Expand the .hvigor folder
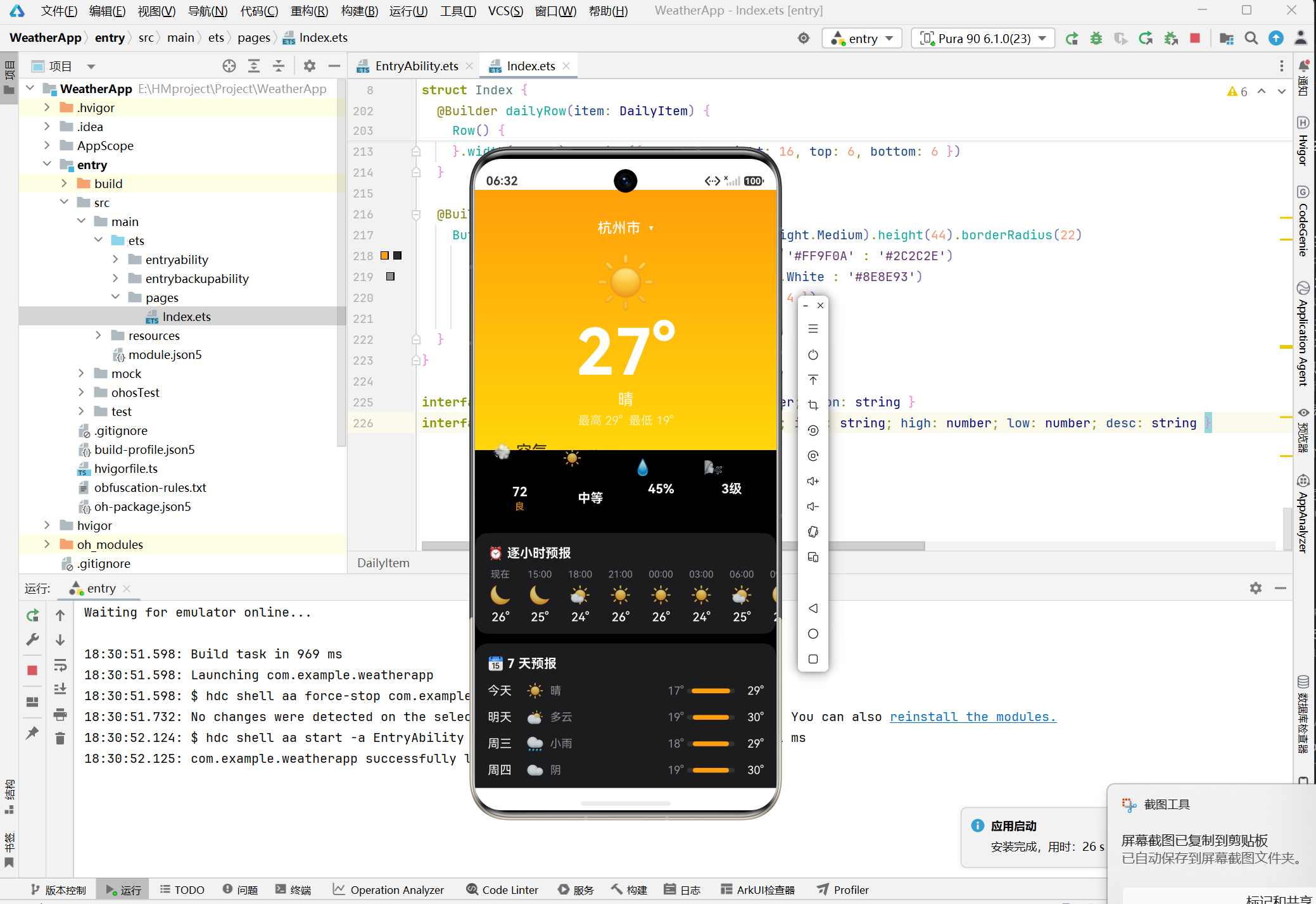Viewport: 1316px width, 904px height. pyautogui.click(x=47, y=108)
